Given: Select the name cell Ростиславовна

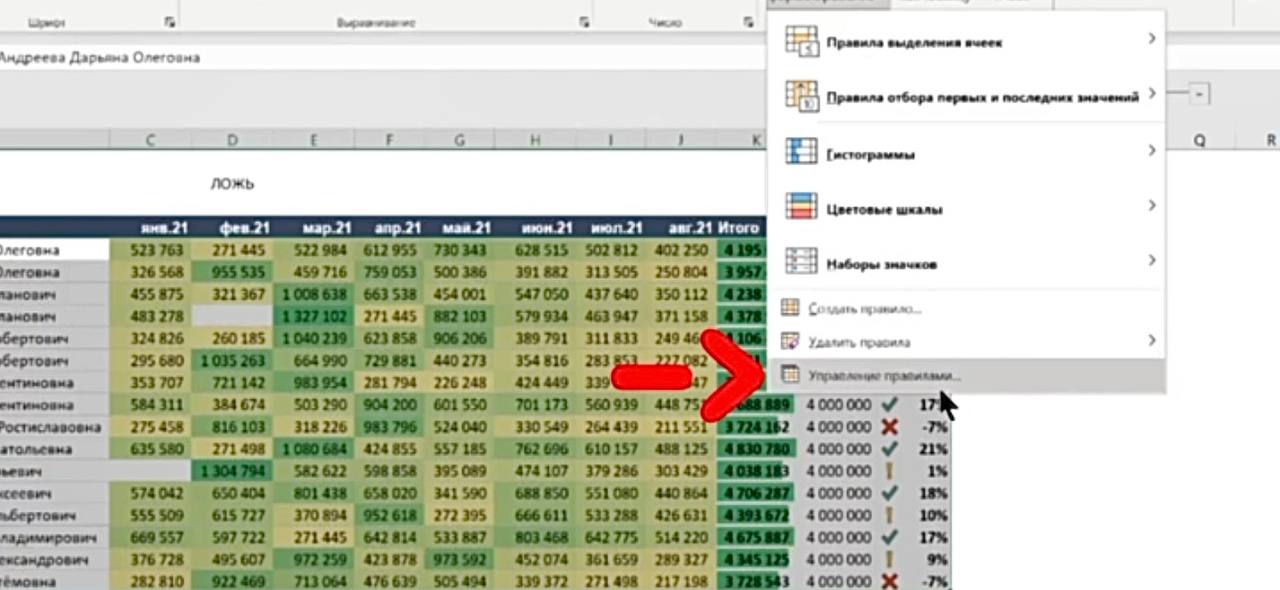Looking at the screenshot, I should 55,427.
